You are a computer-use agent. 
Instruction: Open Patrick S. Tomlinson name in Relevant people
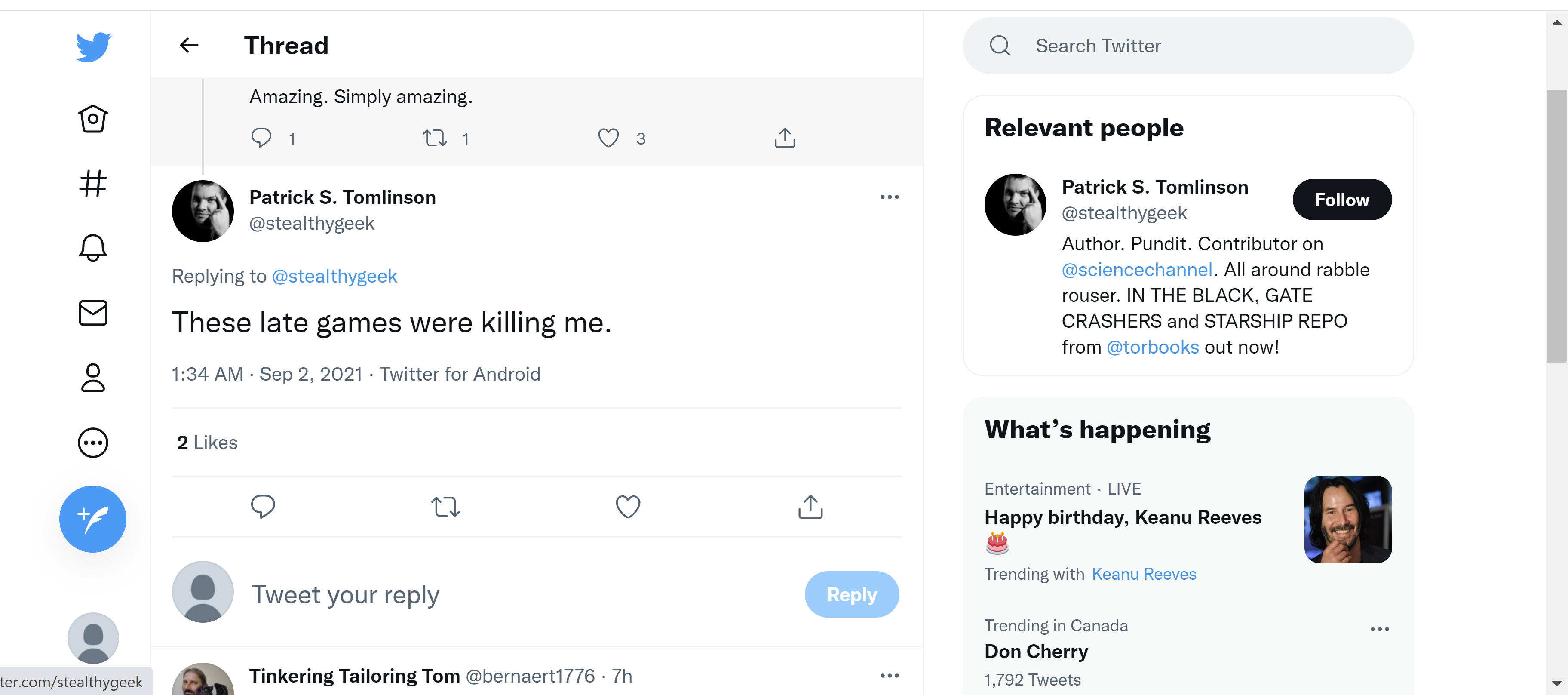click(1155, 188)
